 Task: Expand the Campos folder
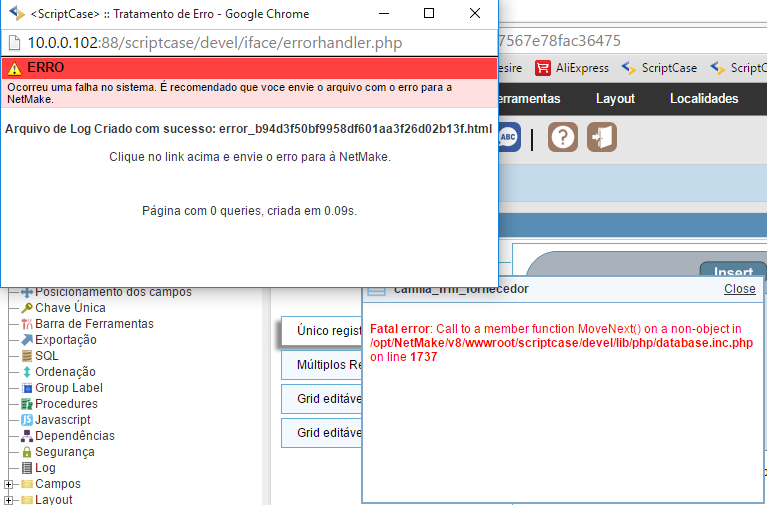pyautogui.click(x=9, y=484)
